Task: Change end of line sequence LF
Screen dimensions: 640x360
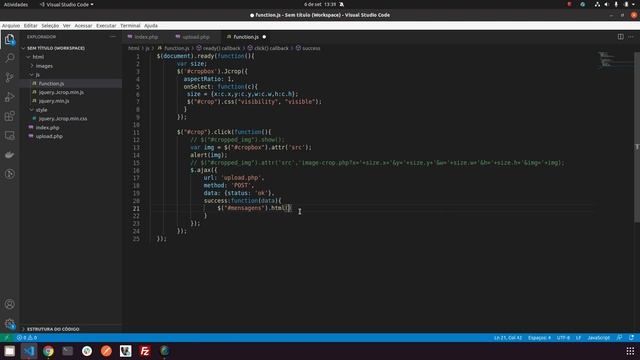Action: pos(578,338)
